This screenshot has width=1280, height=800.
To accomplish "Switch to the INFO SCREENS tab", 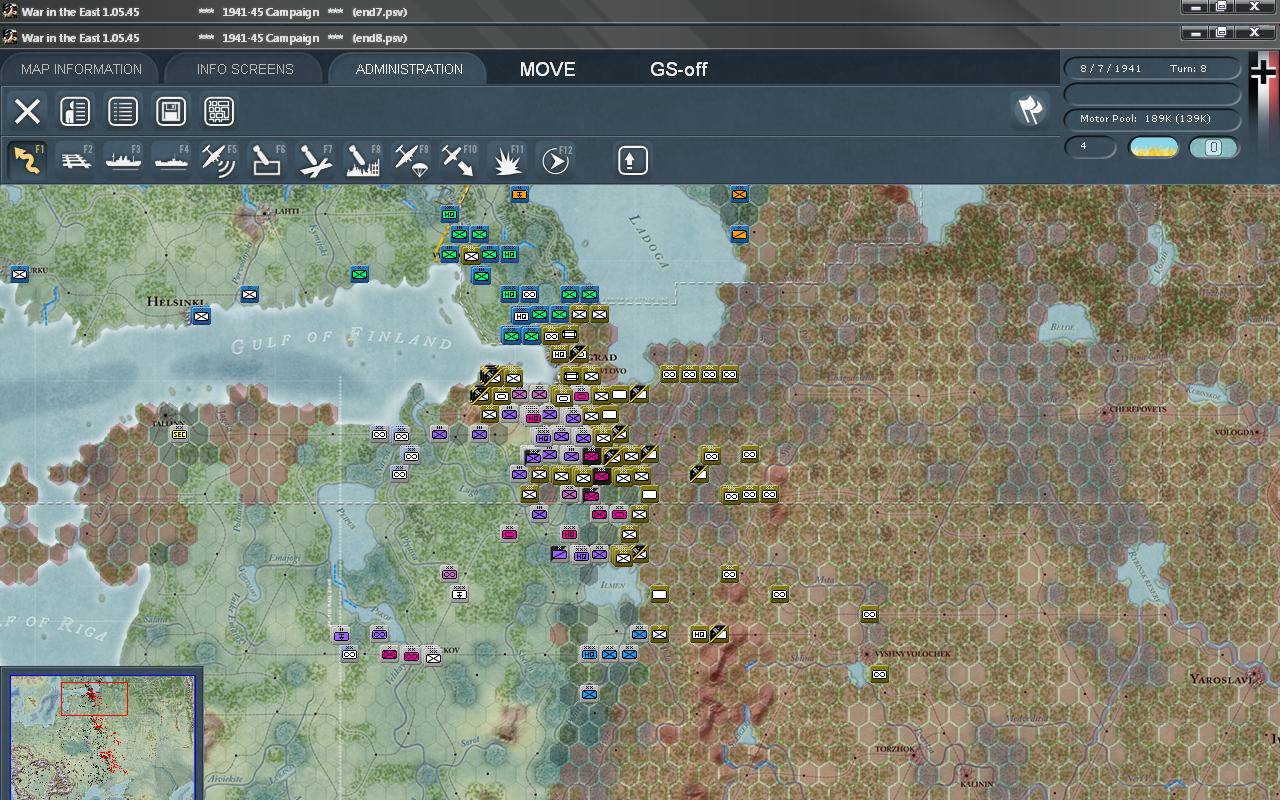I will click(245, 69).
